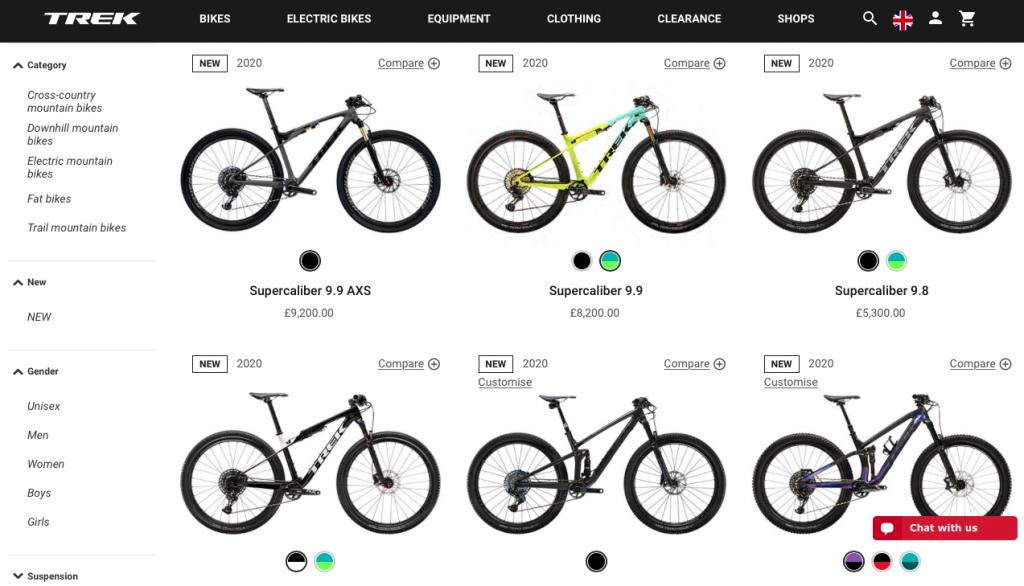
Task: Click the compare plus icon for Supercaliber 9.8
Action: point(1005,63)
